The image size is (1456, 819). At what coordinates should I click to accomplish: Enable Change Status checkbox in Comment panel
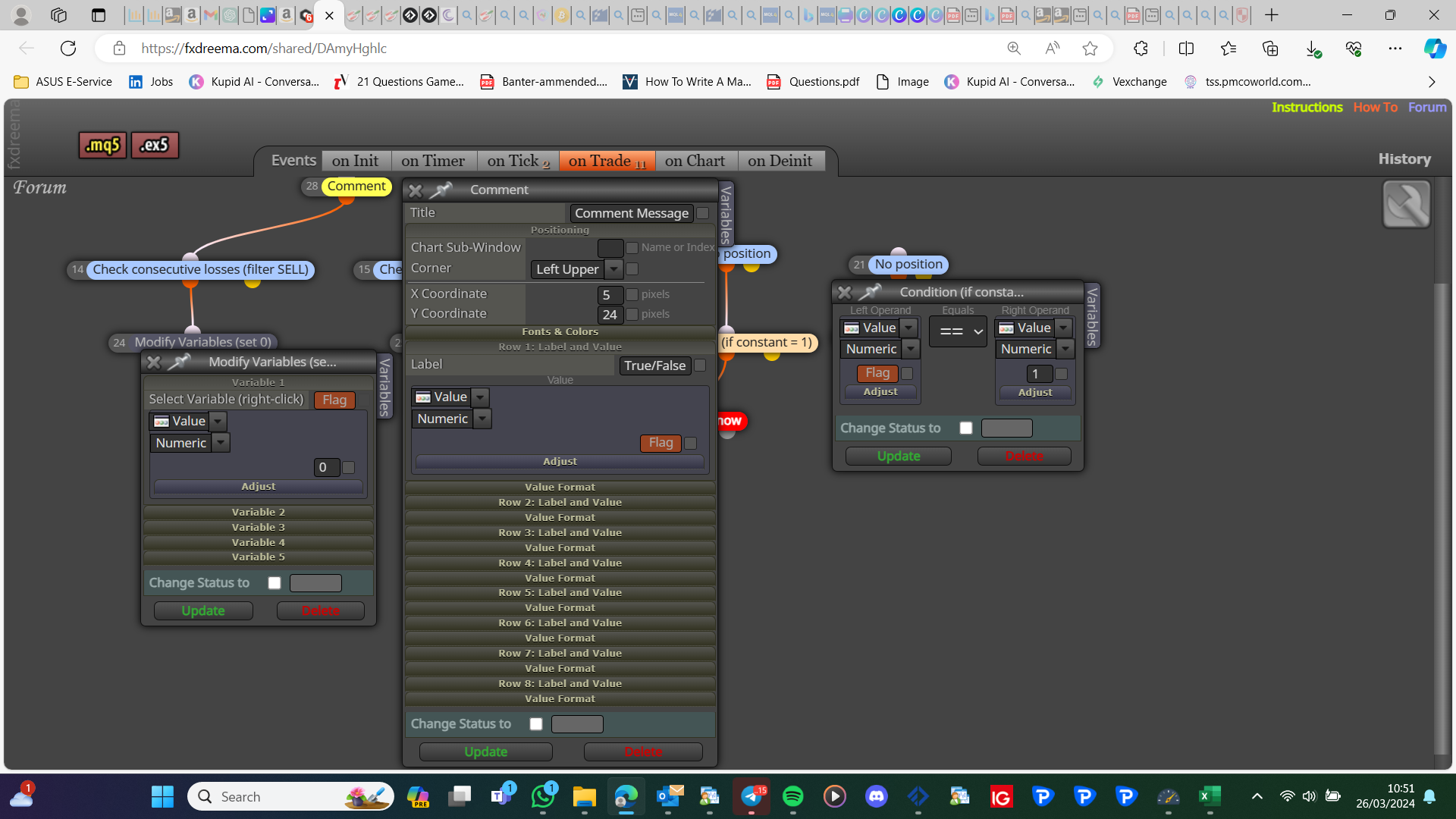coord(536,724)
